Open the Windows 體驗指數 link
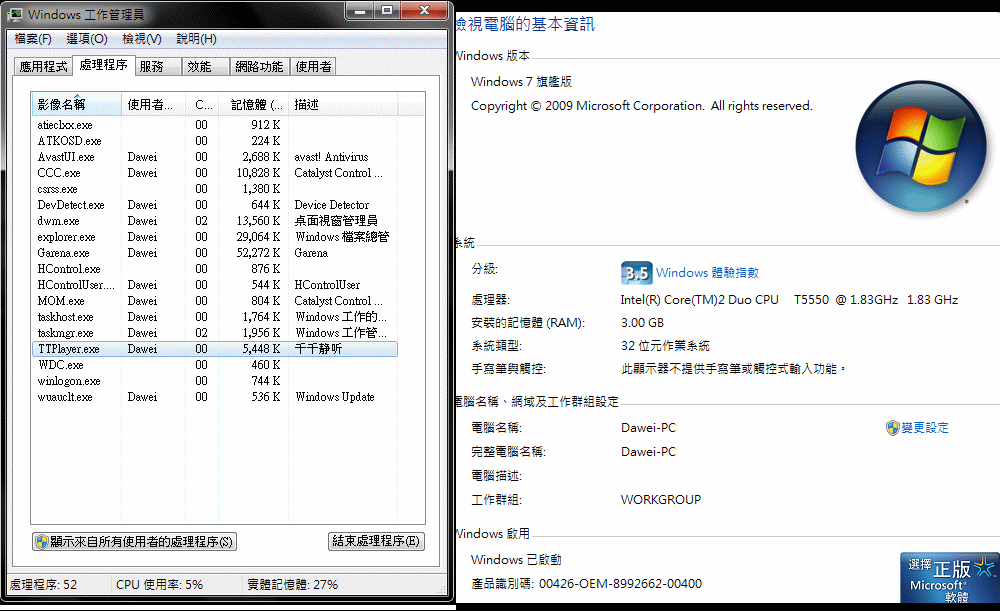1000x611 pixels. pyautogui.click(x=707, y=273)
